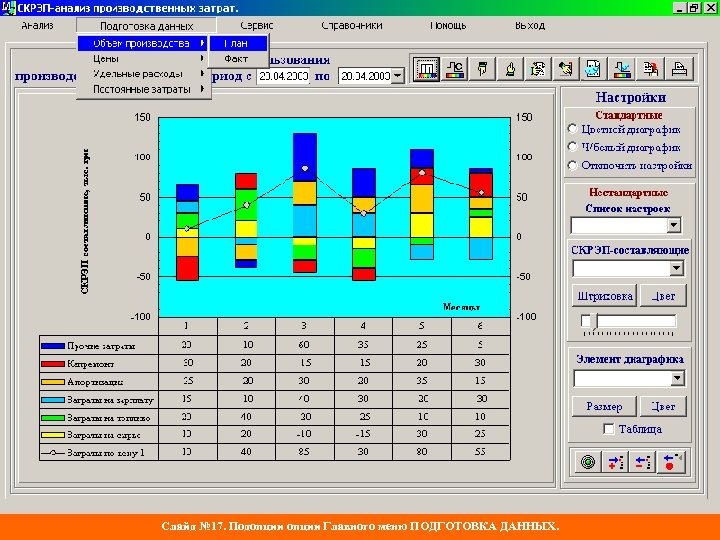Click cell 80 in Затраты по зоне 1 row
This screenshot has height=540, width=720.
coord(422,452)
